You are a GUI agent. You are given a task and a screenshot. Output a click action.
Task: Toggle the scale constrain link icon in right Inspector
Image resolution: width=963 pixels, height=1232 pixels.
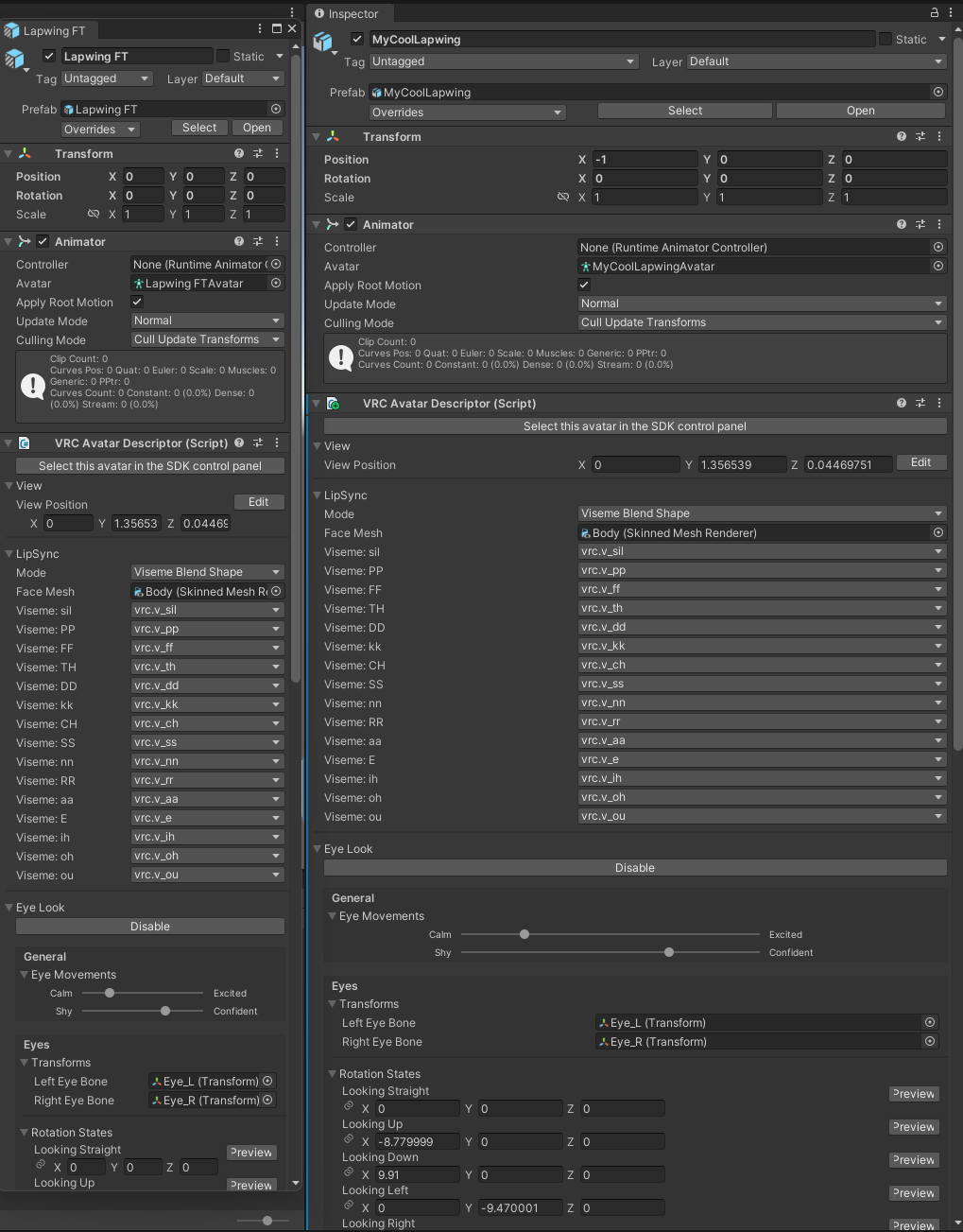click(x=563, y=198)
